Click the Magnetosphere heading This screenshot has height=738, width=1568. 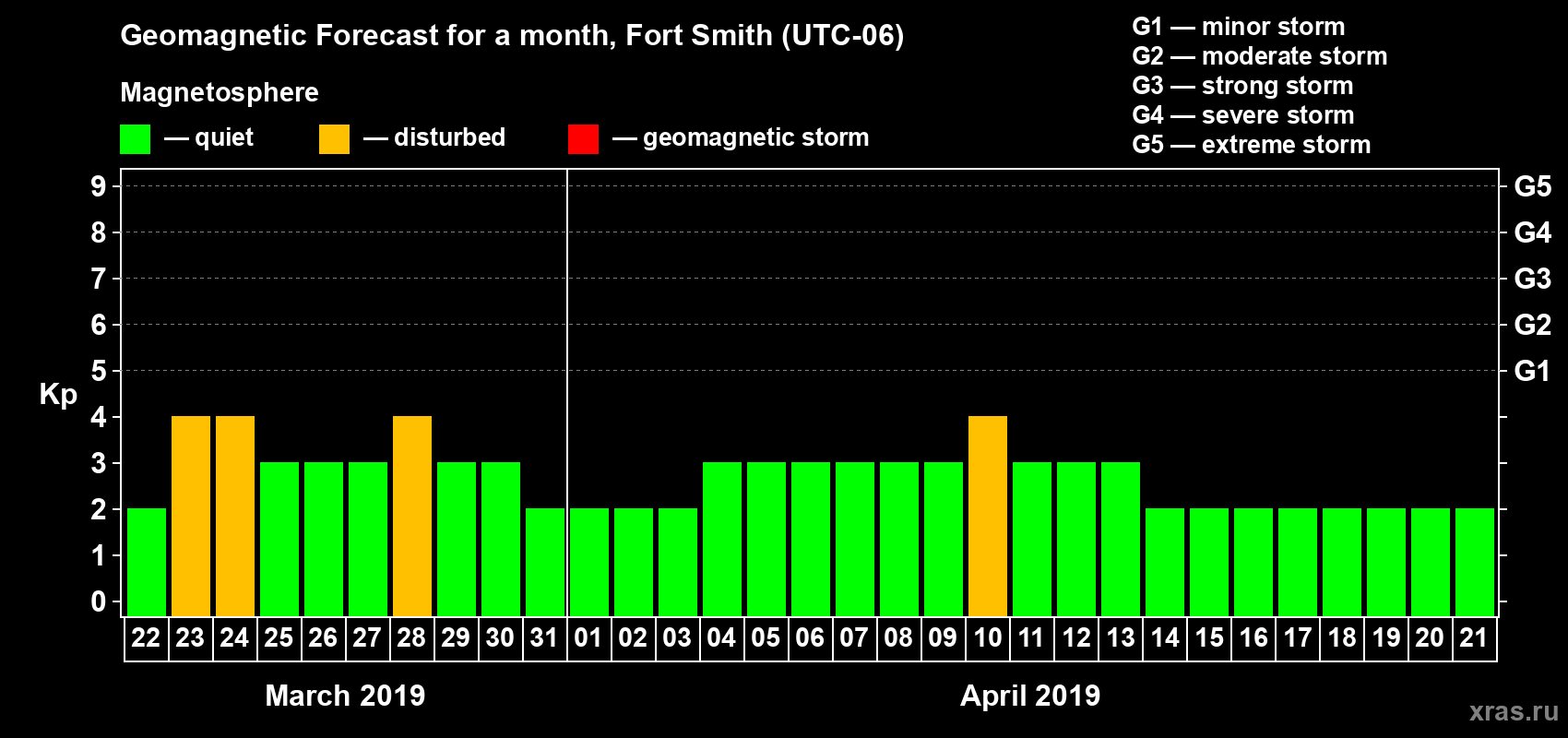pos(220,92)
